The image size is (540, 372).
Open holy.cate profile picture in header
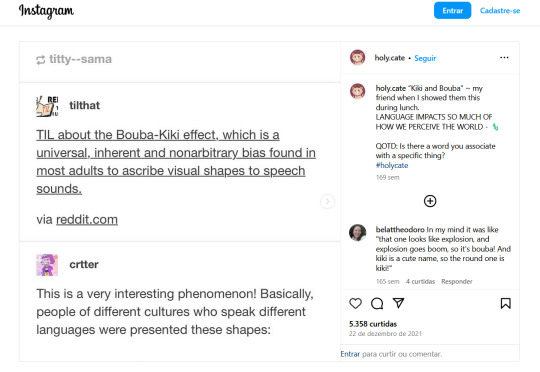[357, 57]
